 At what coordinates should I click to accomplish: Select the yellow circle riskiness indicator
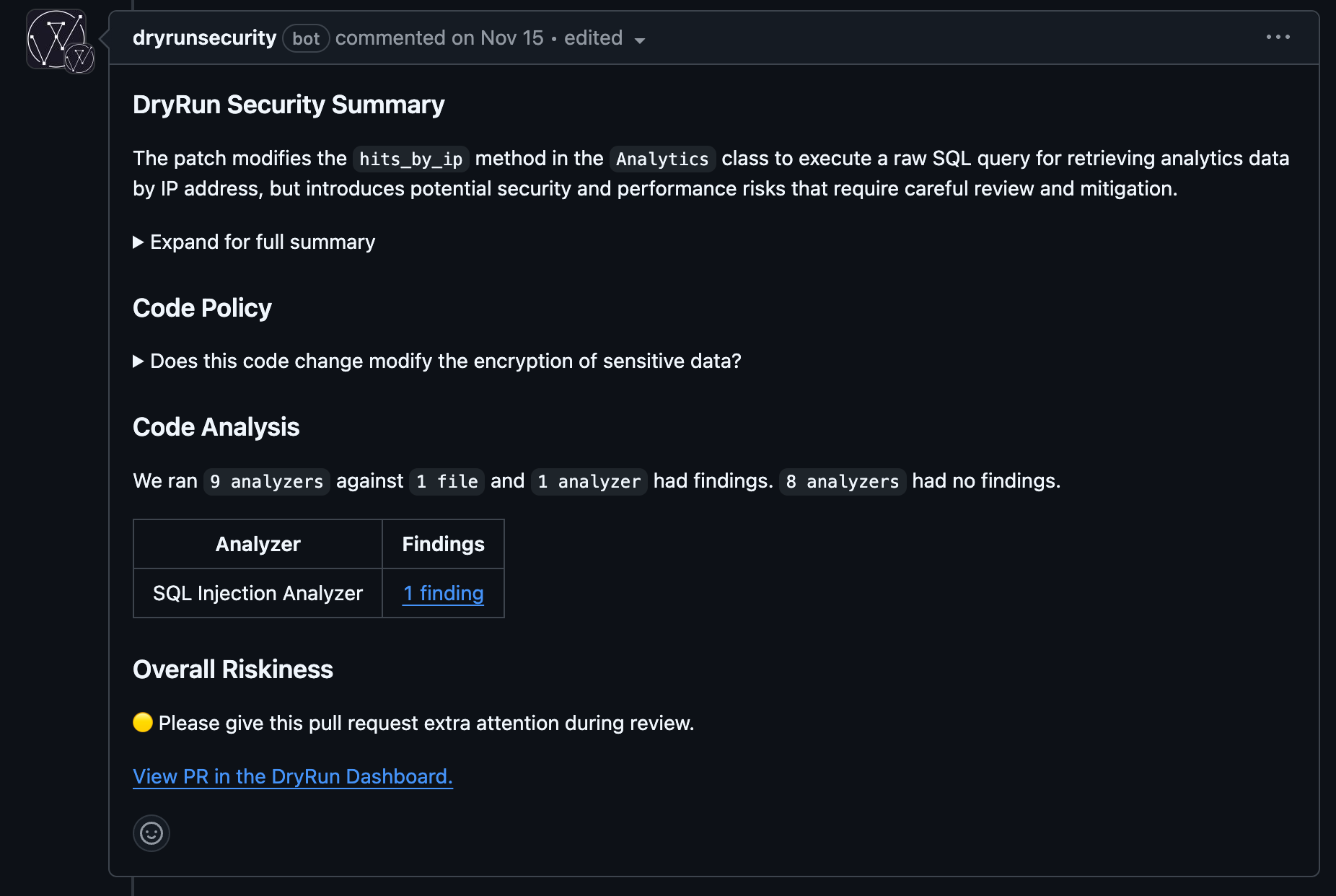(x=143, y=722)
